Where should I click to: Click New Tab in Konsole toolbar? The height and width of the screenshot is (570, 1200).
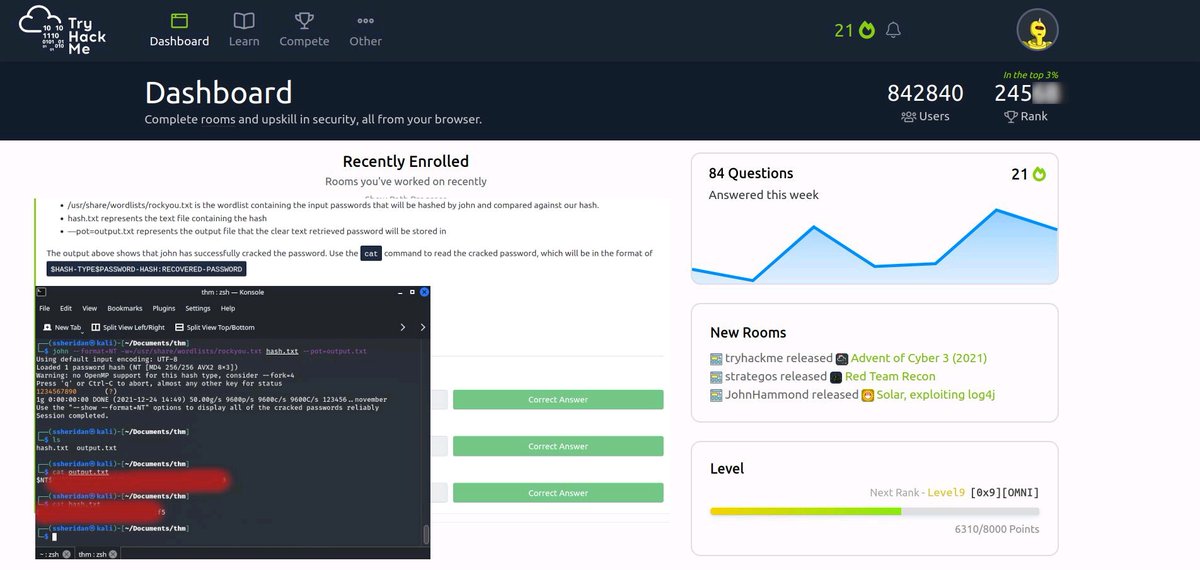click(62, 327)
